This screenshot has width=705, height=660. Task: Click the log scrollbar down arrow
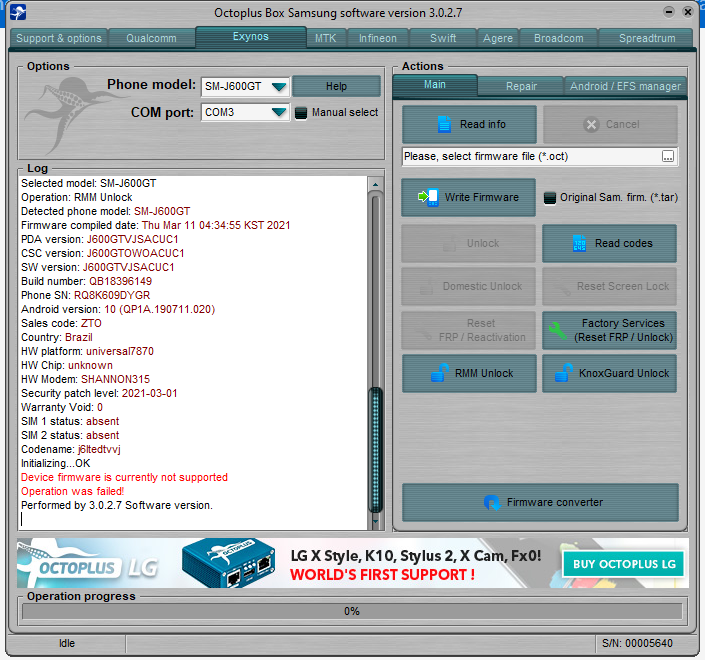coord(375,522)
